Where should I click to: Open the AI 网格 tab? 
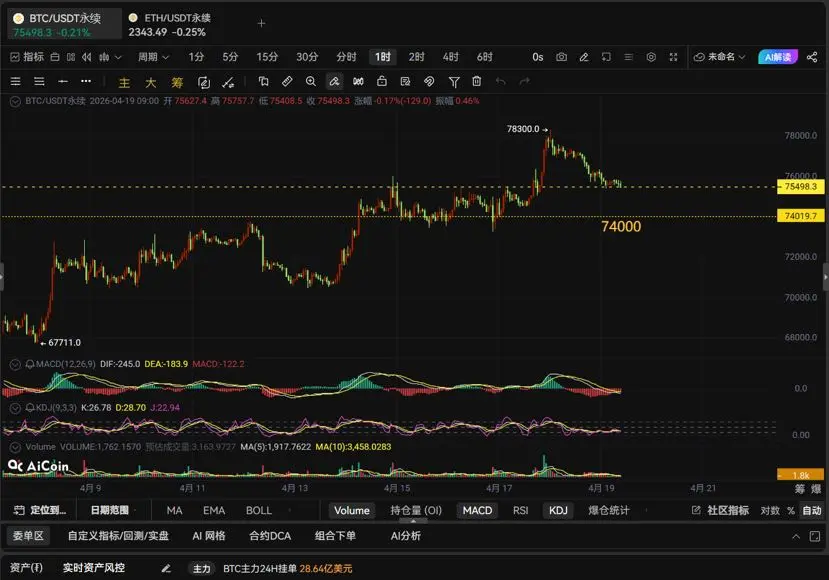point(209,536)
